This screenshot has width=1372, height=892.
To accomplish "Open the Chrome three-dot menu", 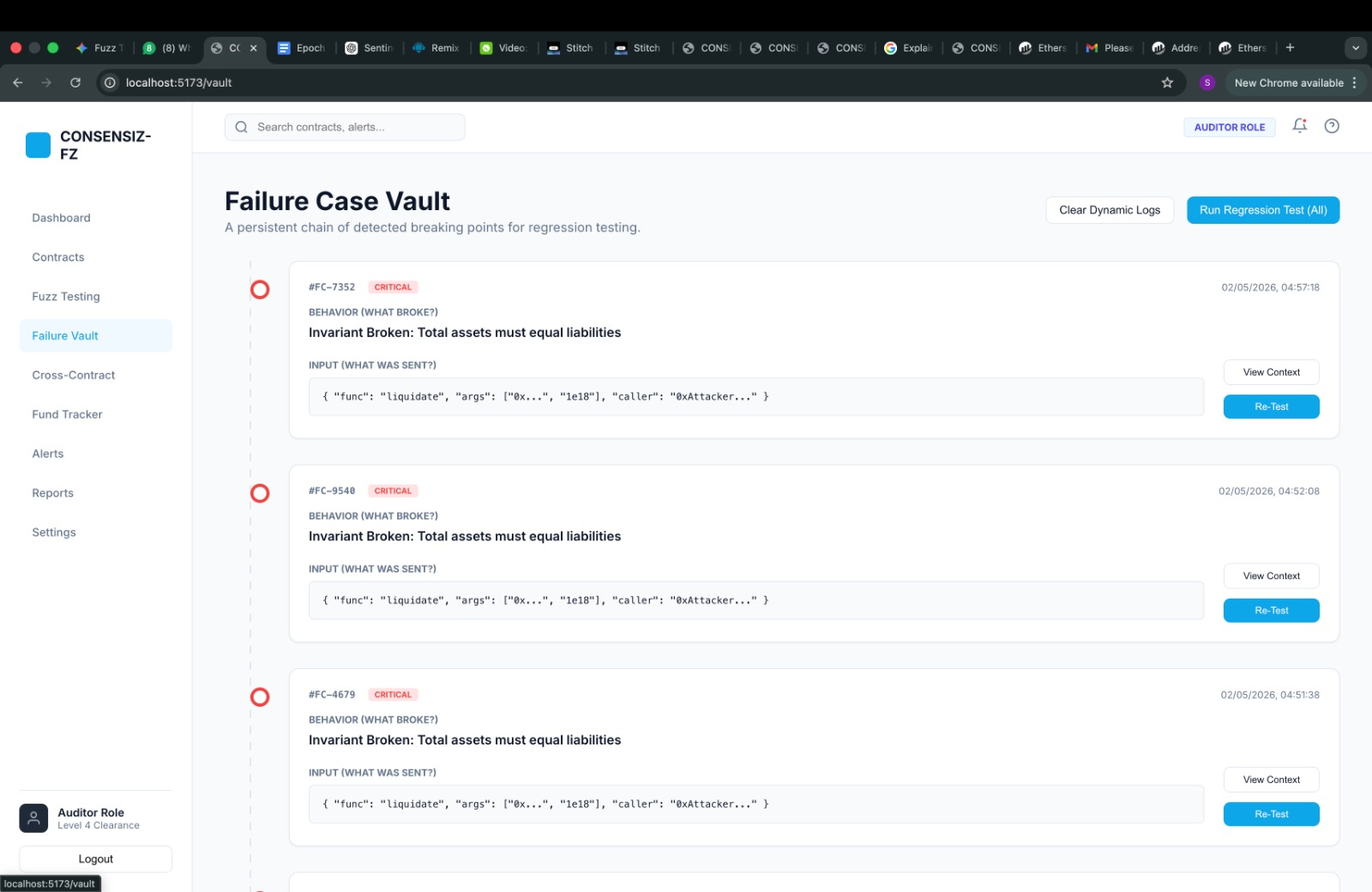I will point(1355,82).
